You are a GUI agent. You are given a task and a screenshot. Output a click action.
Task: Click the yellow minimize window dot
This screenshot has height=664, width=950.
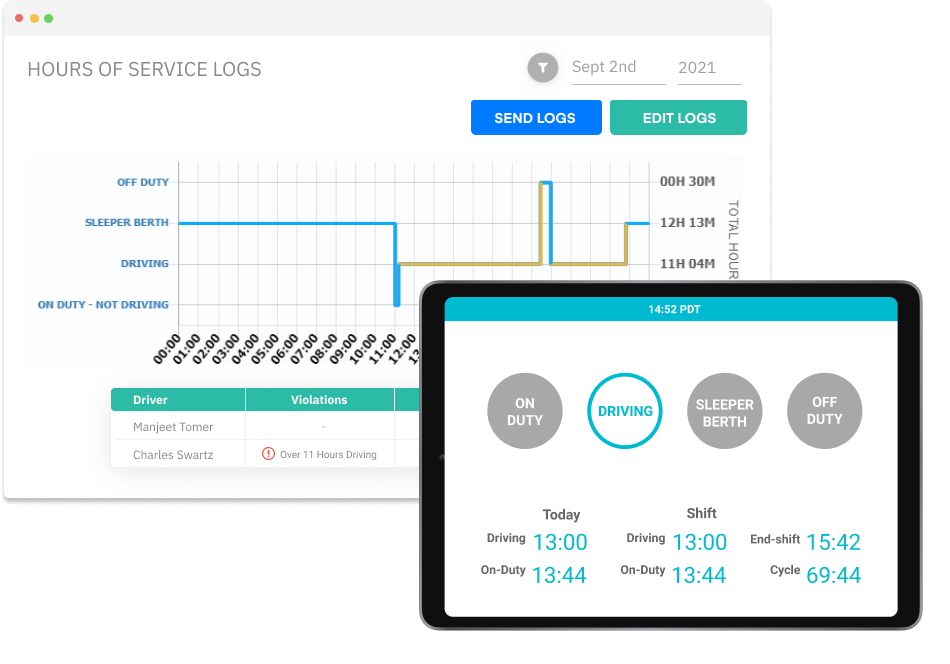[x=34, y=19]
